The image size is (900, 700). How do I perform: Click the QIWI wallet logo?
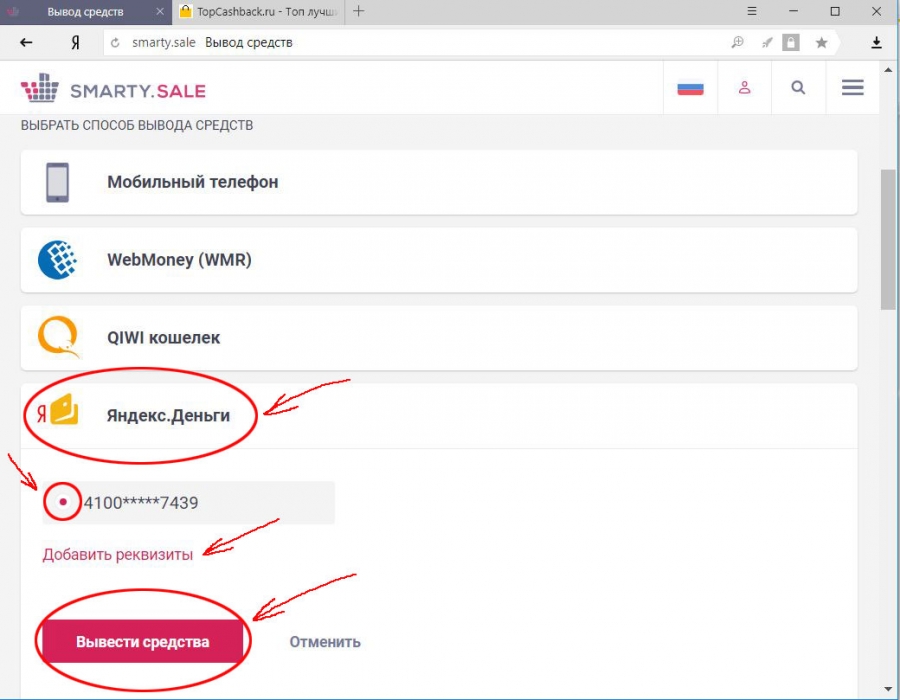59,337
